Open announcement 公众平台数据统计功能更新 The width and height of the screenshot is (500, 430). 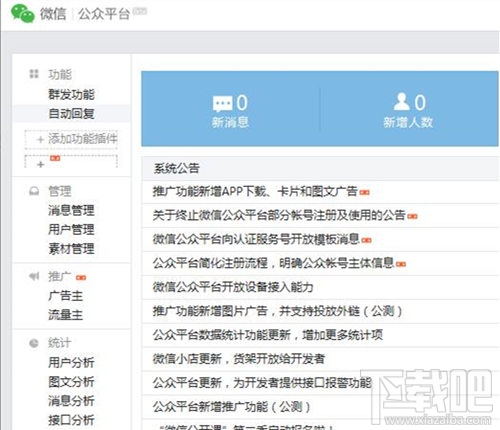point(268,335)
